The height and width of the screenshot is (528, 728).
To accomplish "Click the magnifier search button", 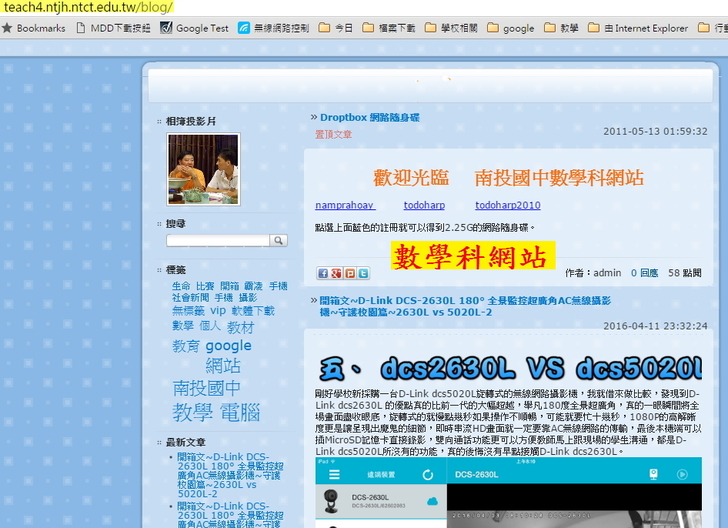I will 279,240.
